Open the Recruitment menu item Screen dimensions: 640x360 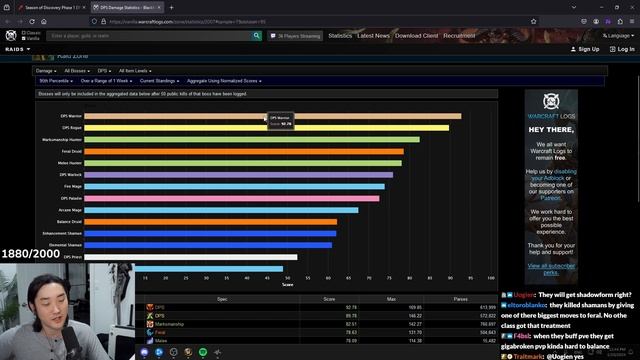(459, 36)
